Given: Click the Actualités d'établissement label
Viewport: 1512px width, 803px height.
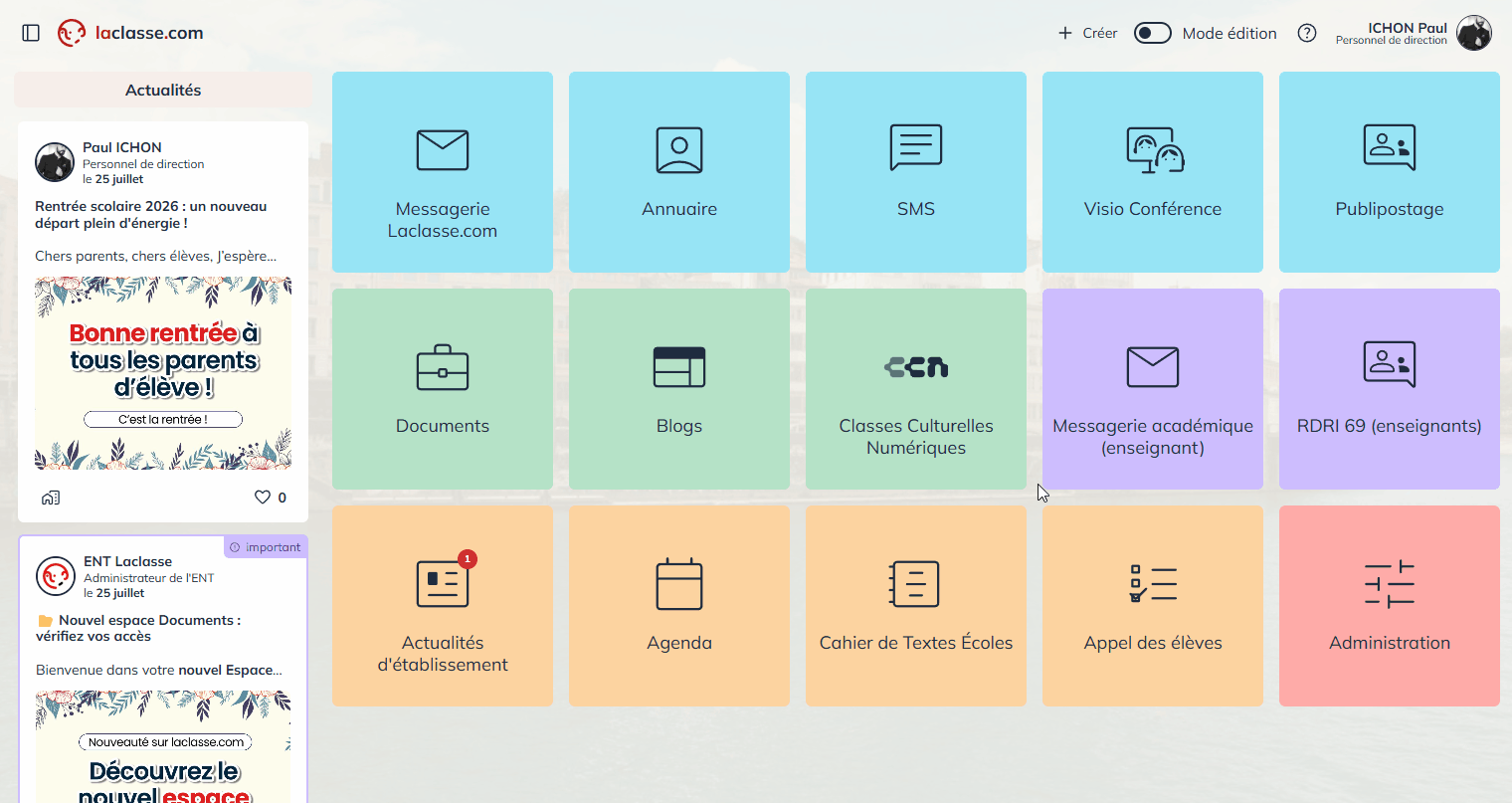Looking at the screenshot, I should tap(443, 654).
